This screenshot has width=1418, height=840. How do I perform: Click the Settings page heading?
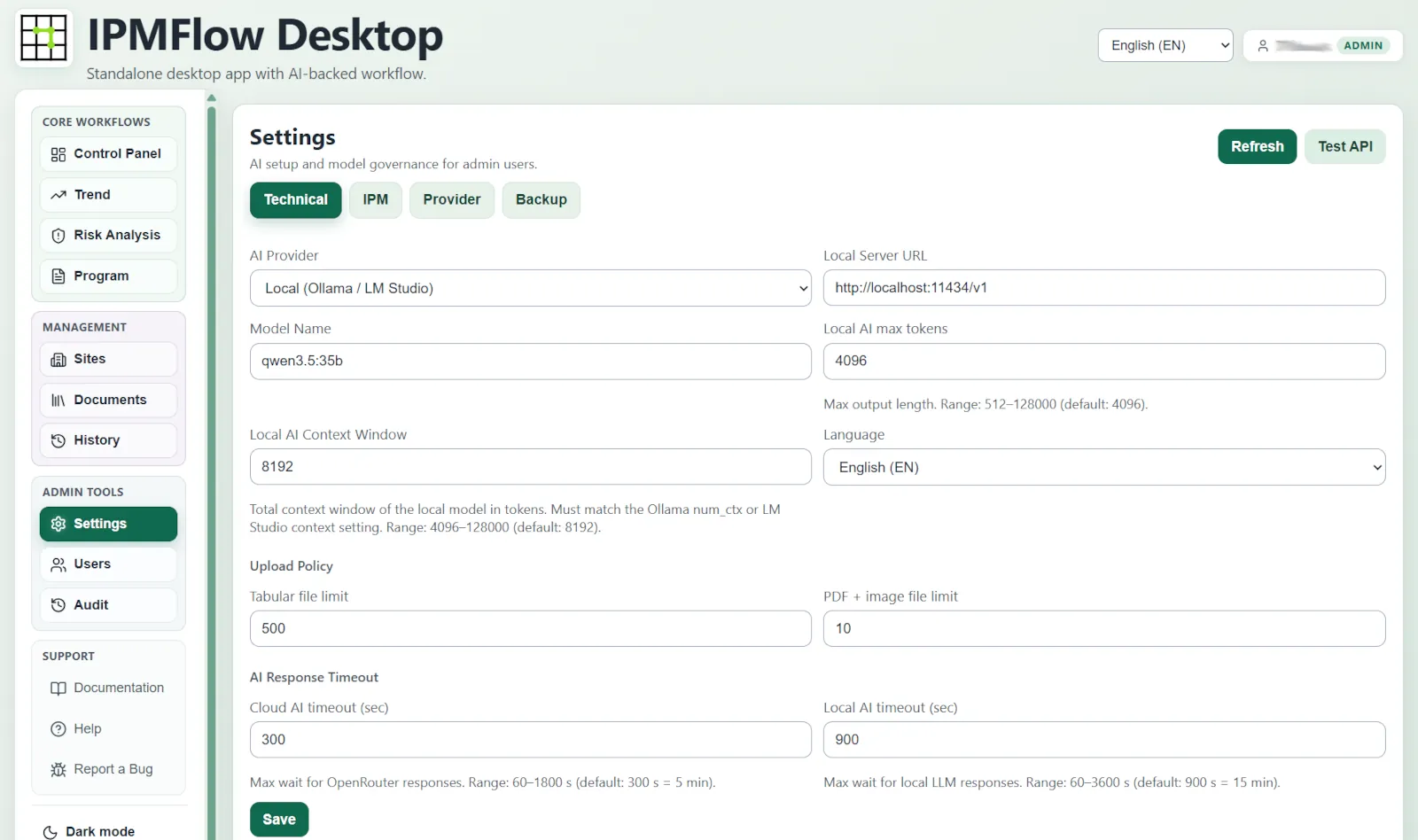pos(292,137)
